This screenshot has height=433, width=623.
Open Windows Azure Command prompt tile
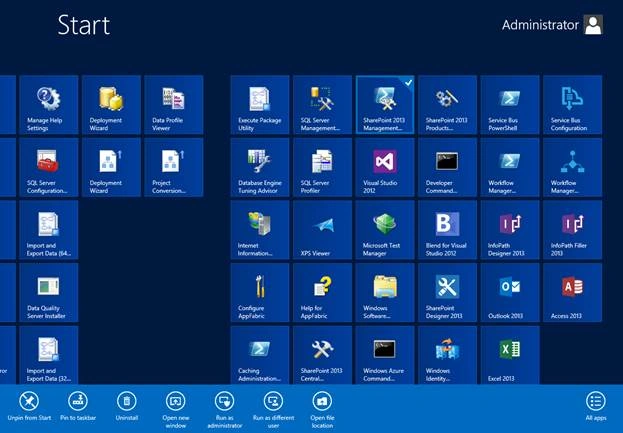click(385, 355)
